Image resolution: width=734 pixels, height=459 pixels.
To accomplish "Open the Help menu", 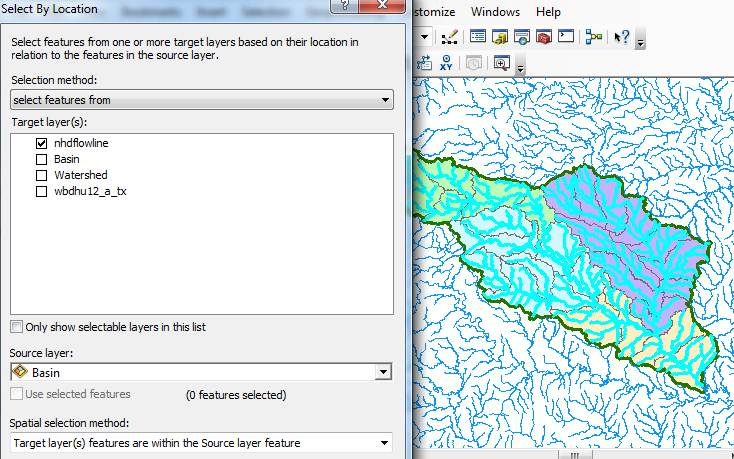I will click(548, 12).
